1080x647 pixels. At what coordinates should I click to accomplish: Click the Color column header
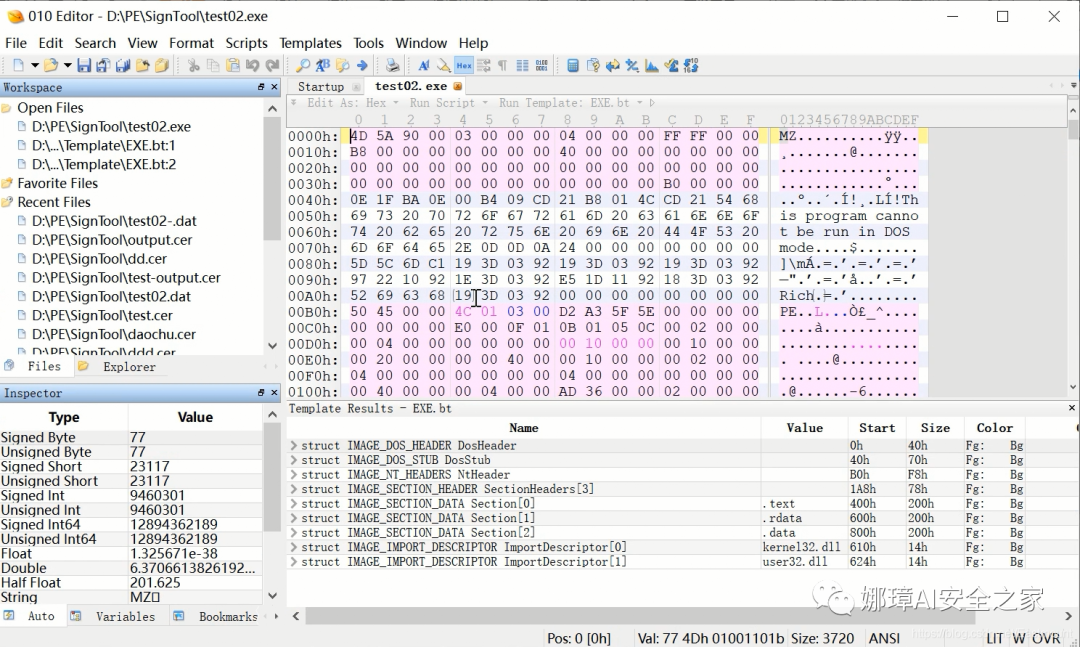(995, 428)
